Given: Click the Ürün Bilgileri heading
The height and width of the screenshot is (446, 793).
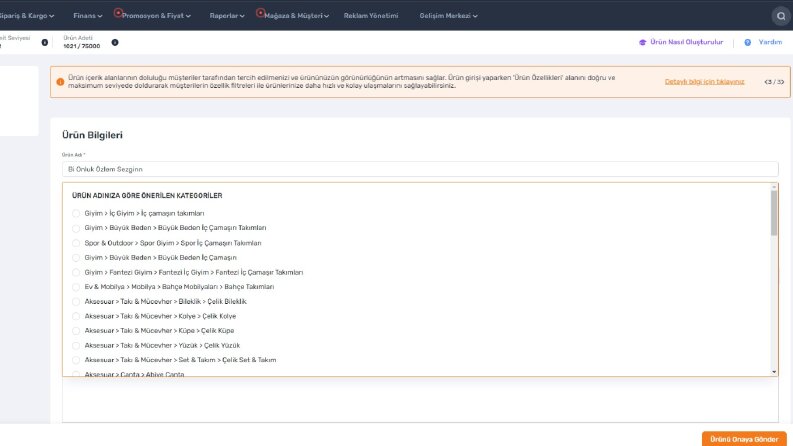Looking at the screenshot, I should pyautogui.click(x=93, y=135).
